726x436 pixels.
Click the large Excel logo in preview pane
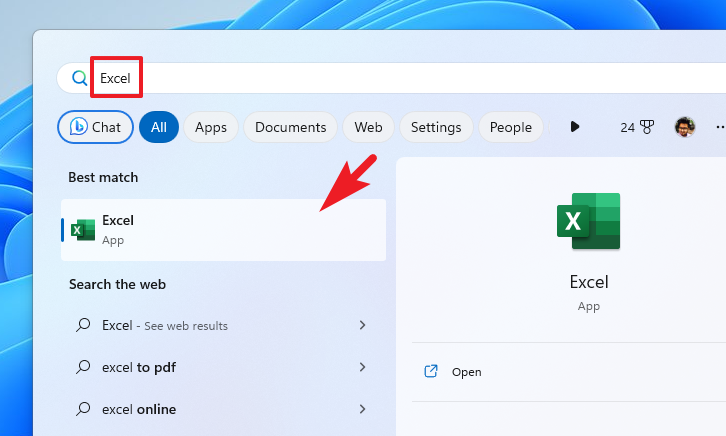[588, 221]
